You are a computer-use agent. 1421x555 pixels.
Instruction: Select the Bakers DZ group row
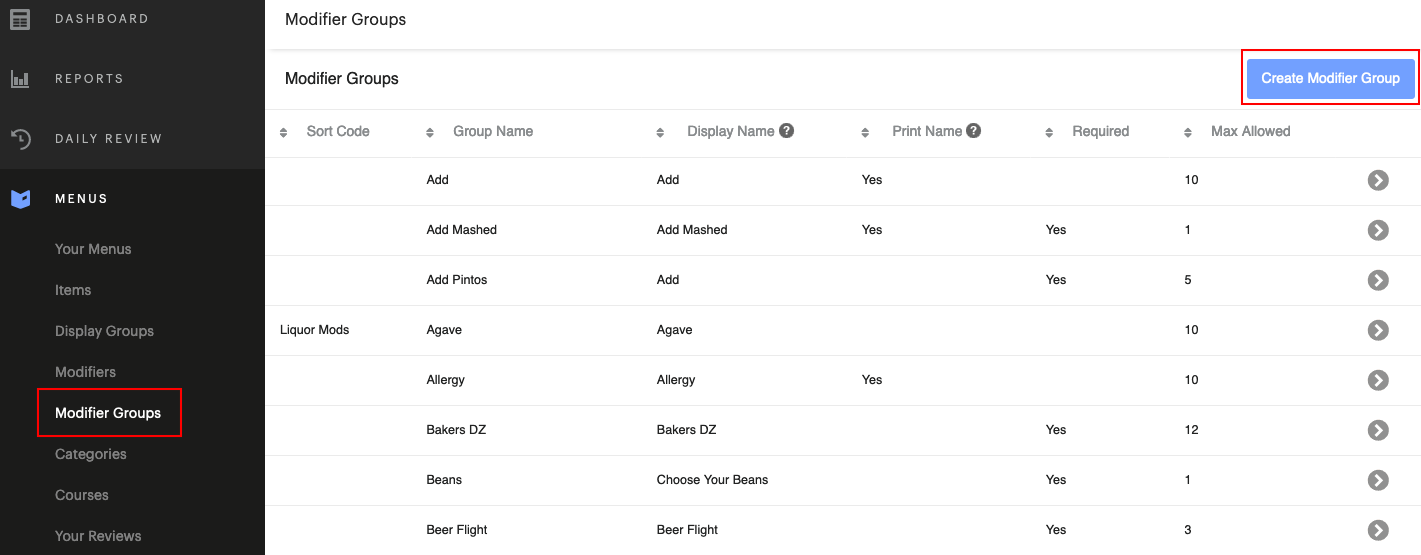[456, 430]
